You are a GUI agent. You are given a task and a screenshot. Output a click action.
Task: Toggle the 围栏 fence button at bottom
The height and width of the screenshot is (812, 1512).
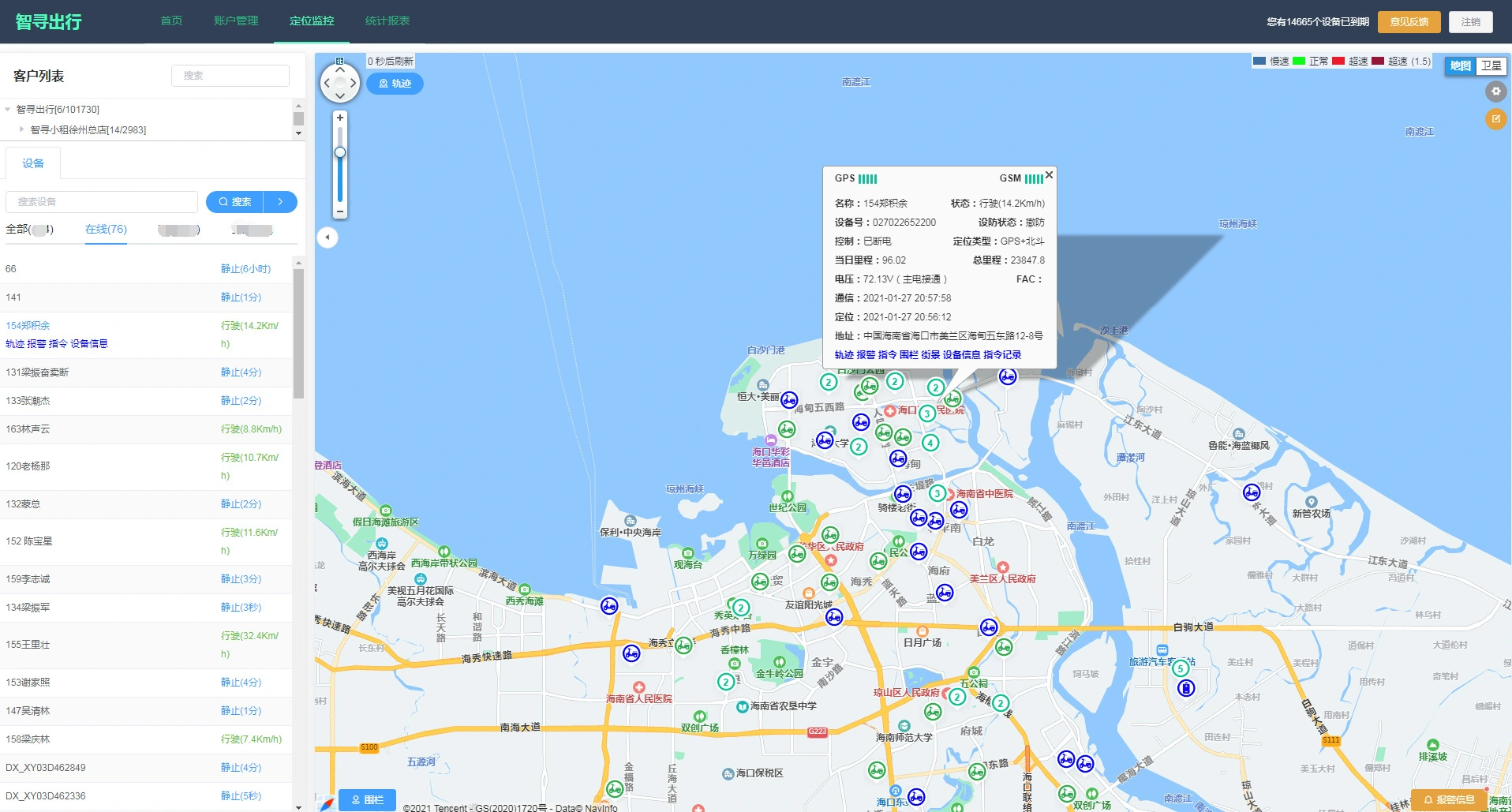(368, 799)
